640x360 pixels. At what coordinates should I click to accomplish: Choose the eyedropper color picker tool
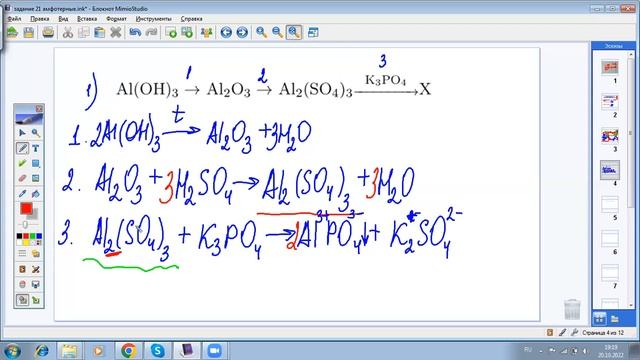pyautogui.click(x=22, y=193)
